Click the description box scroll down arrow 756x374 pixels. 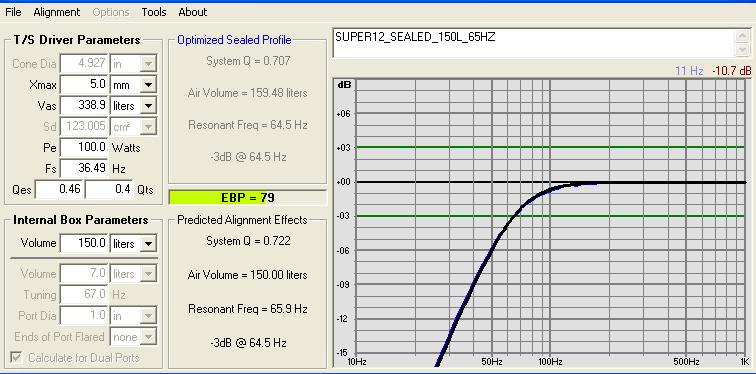pyautogui.click(x=742, y=50)
